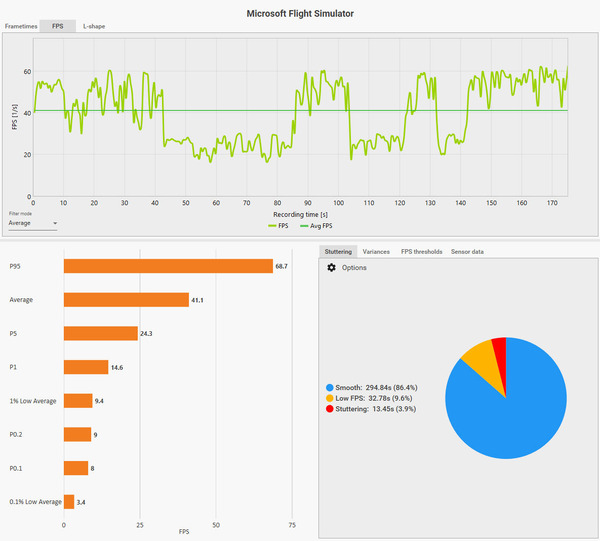Image resolution: width=600 pixels, height=541 pixels.
Task: Expand the Filter mode dropdown arrow
Action: 55,223
